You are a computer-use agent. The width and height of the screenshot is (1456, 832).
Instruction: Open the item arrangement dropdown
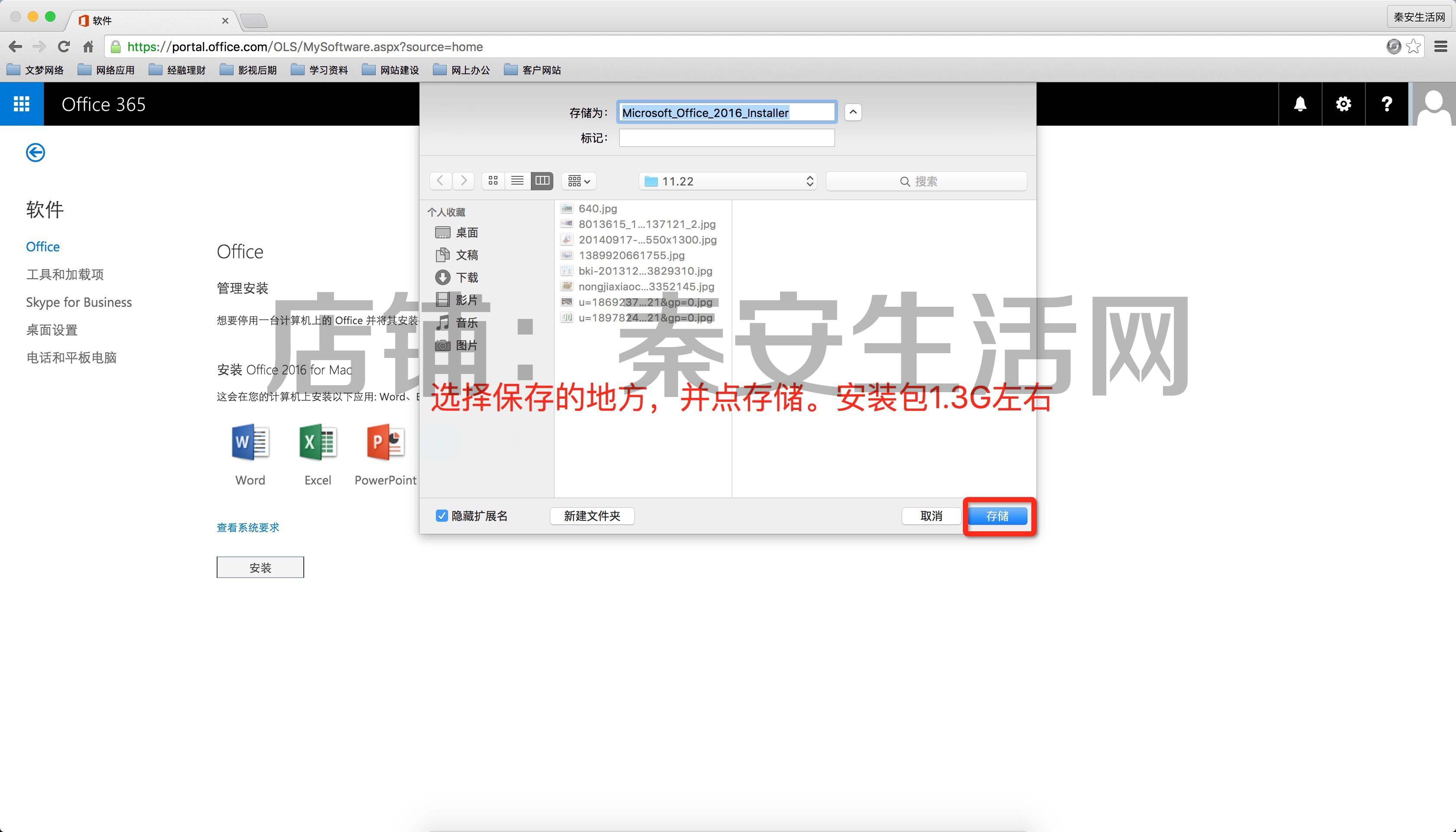click(x=579, y=181)
